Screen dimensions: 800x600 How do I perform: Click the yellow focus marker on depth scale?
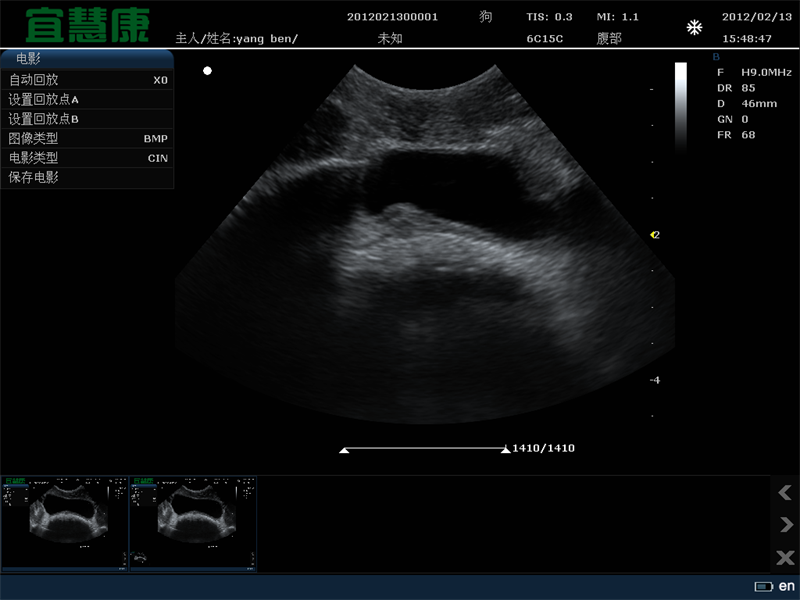(653, 235)
